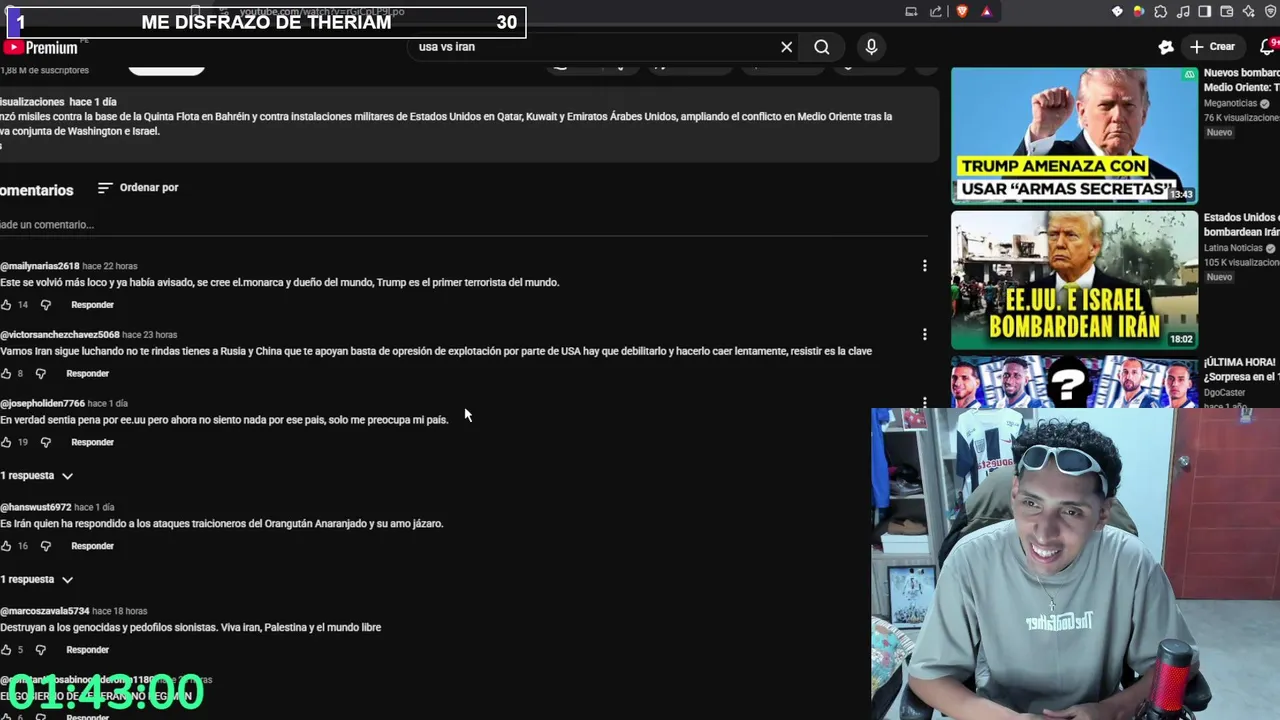This screenshot has height=720, width=1280.
Task: Click the share page icon in address bar
Action: [x=936, y=12]
